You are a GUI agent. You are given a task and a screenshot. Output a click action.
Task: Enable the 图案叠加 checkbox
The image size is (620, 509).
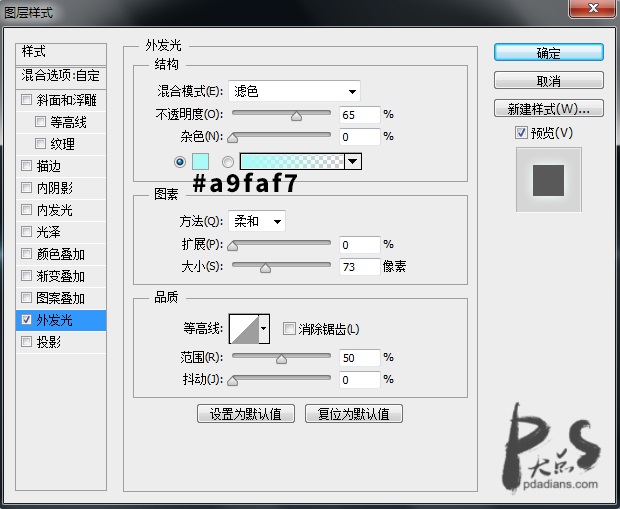pyautogui.click(x=26, y=297)
